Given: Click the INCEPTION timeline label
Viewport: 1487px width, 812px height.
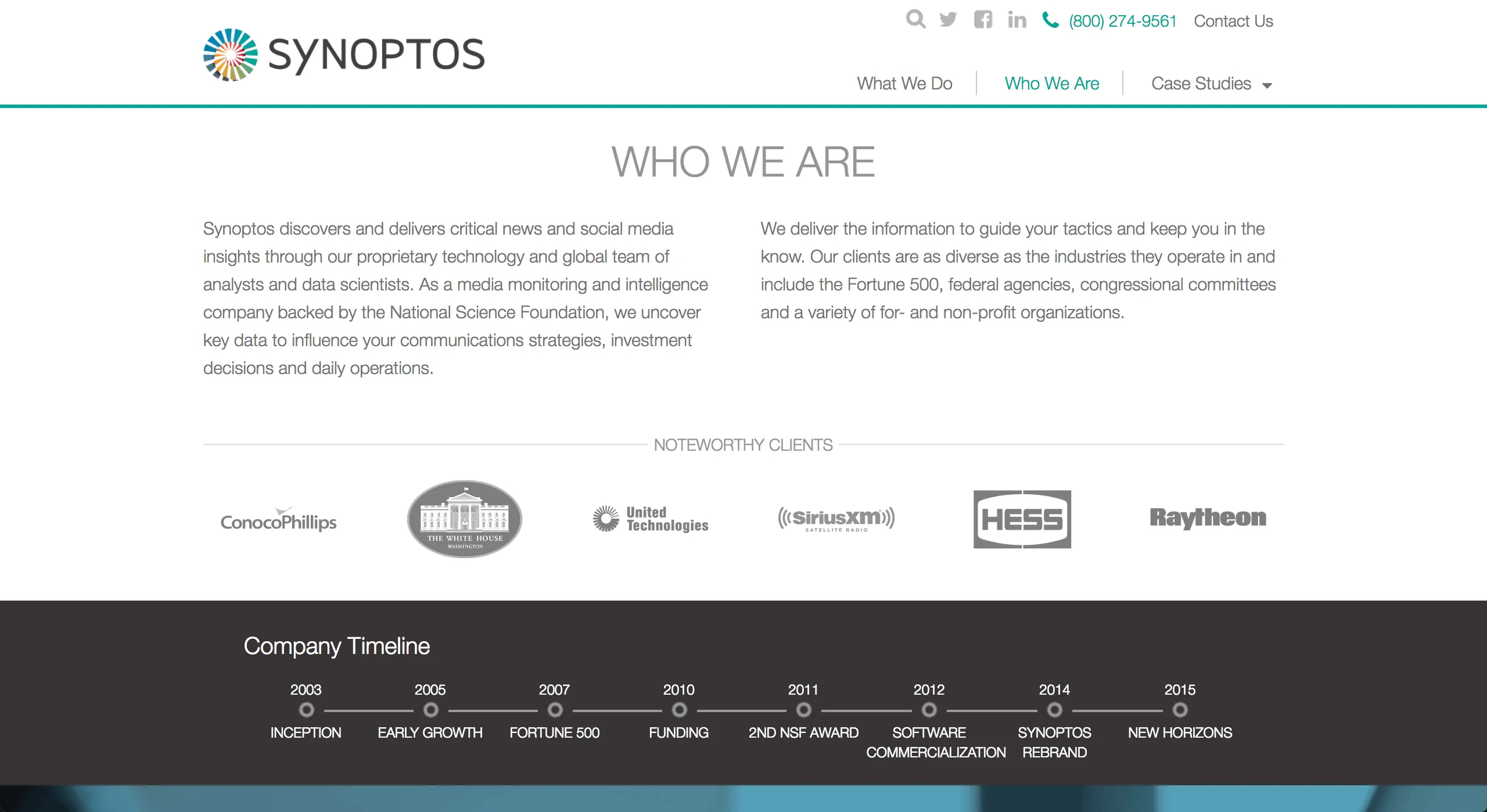Looking at the screenshot, I should (306, 733).
